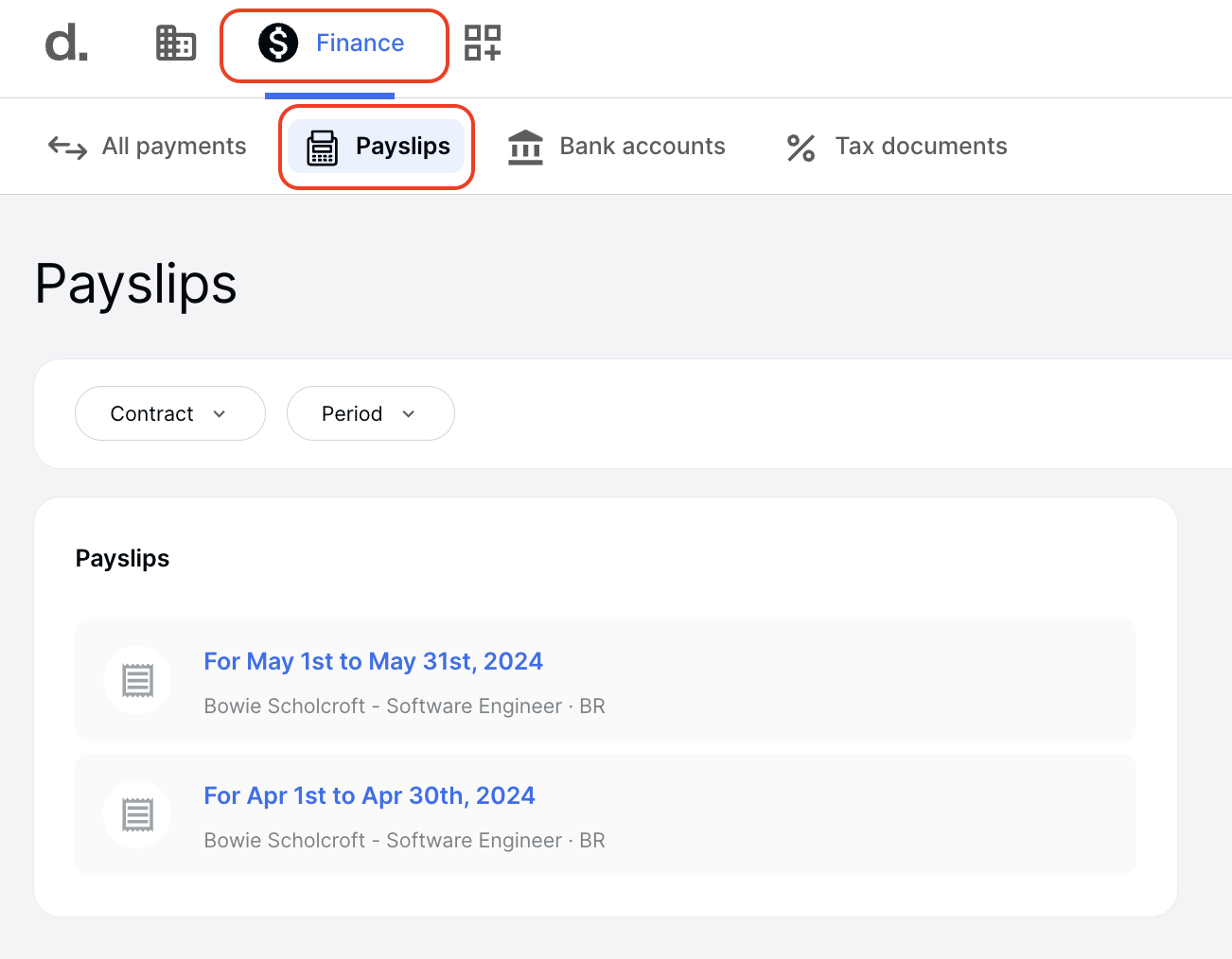Screen dimensions: 1232x959
Task: Click the receipt icon on the April payslip row
Action: (136, 813)
